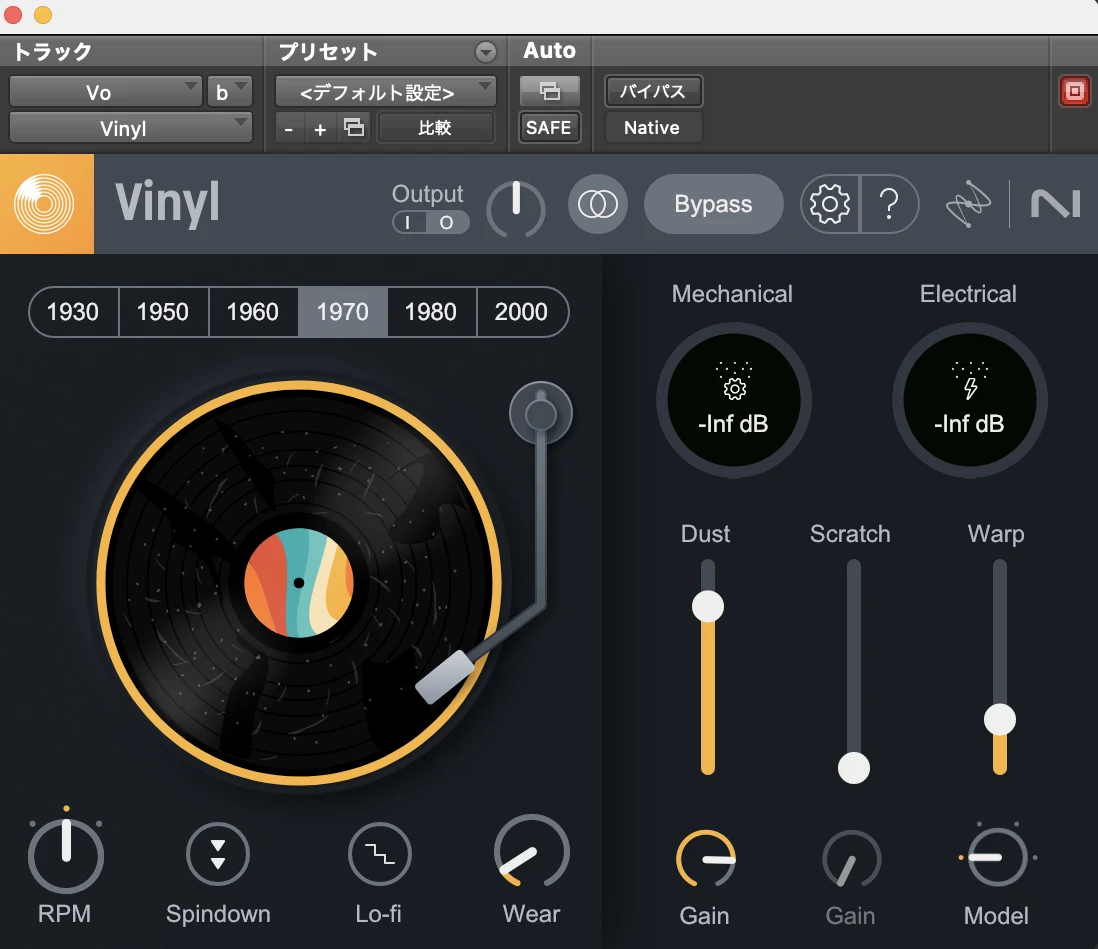Click the colorful record center label

click(299, 583)
